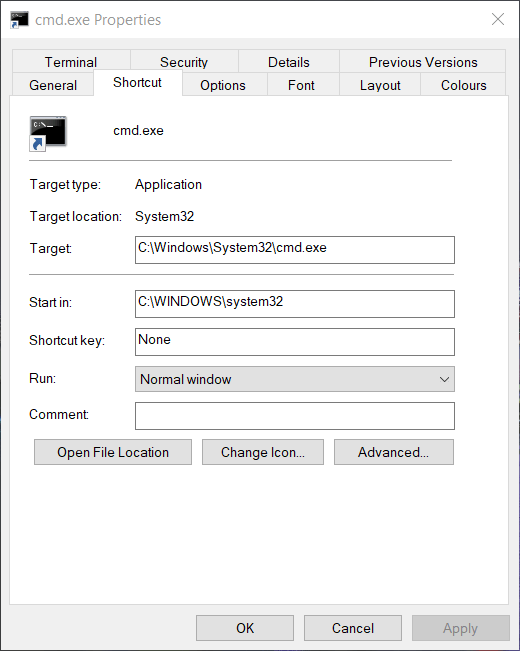520x651 pixels.
Task: Click Cancel to discard changes
Action: point(353,628)
